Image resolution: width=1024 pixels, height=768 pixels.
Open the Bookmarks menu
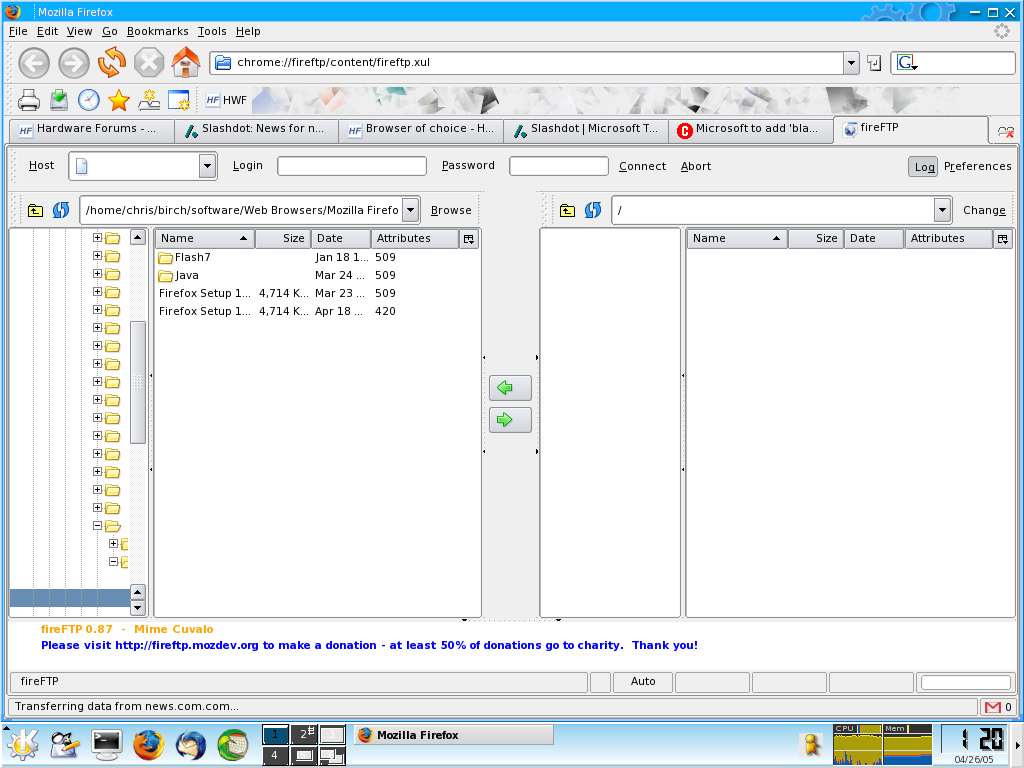tap(157, 31)
